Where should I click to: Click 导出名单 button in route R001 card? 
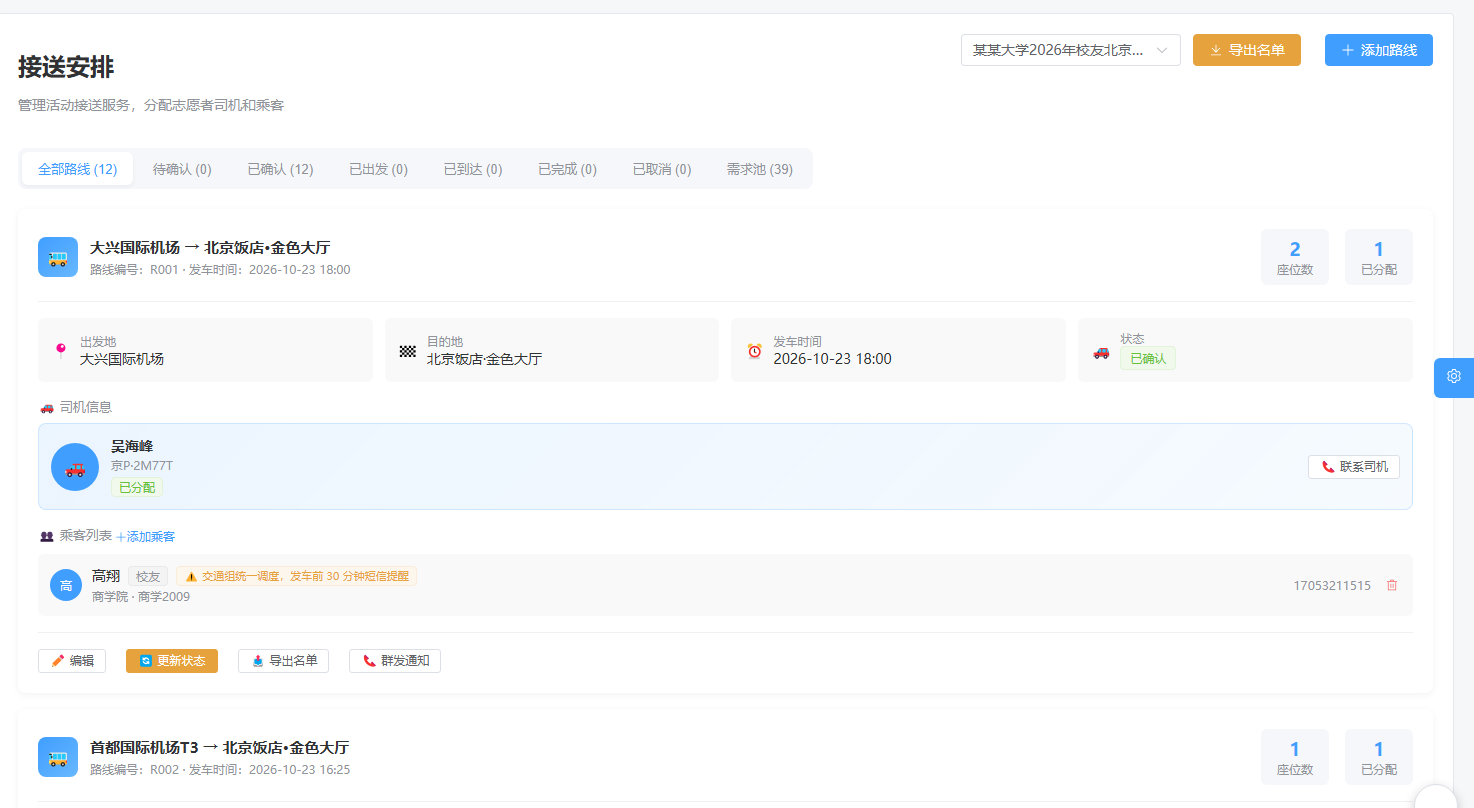tap(283, 661)
